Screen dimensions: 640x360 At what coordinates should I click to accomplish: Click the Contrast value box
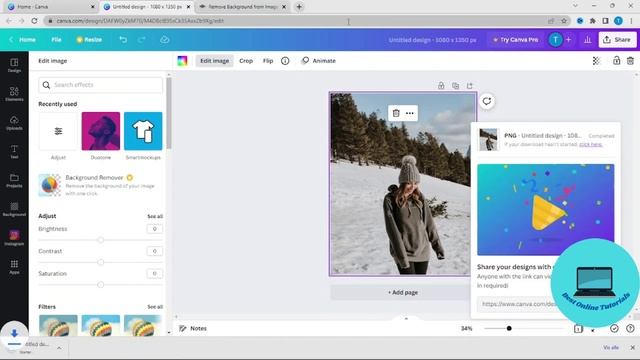(x=154, y=251)
